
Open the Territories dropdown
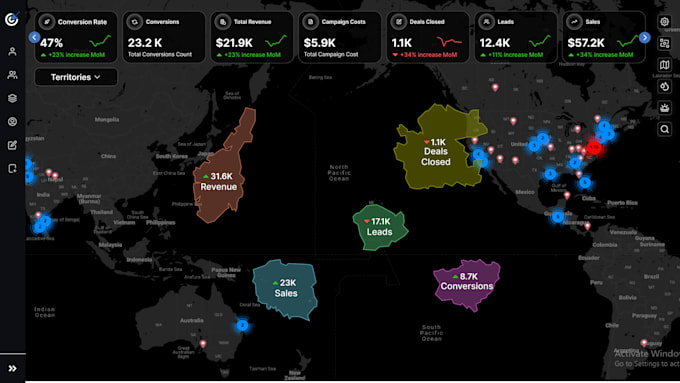point(76,77)
